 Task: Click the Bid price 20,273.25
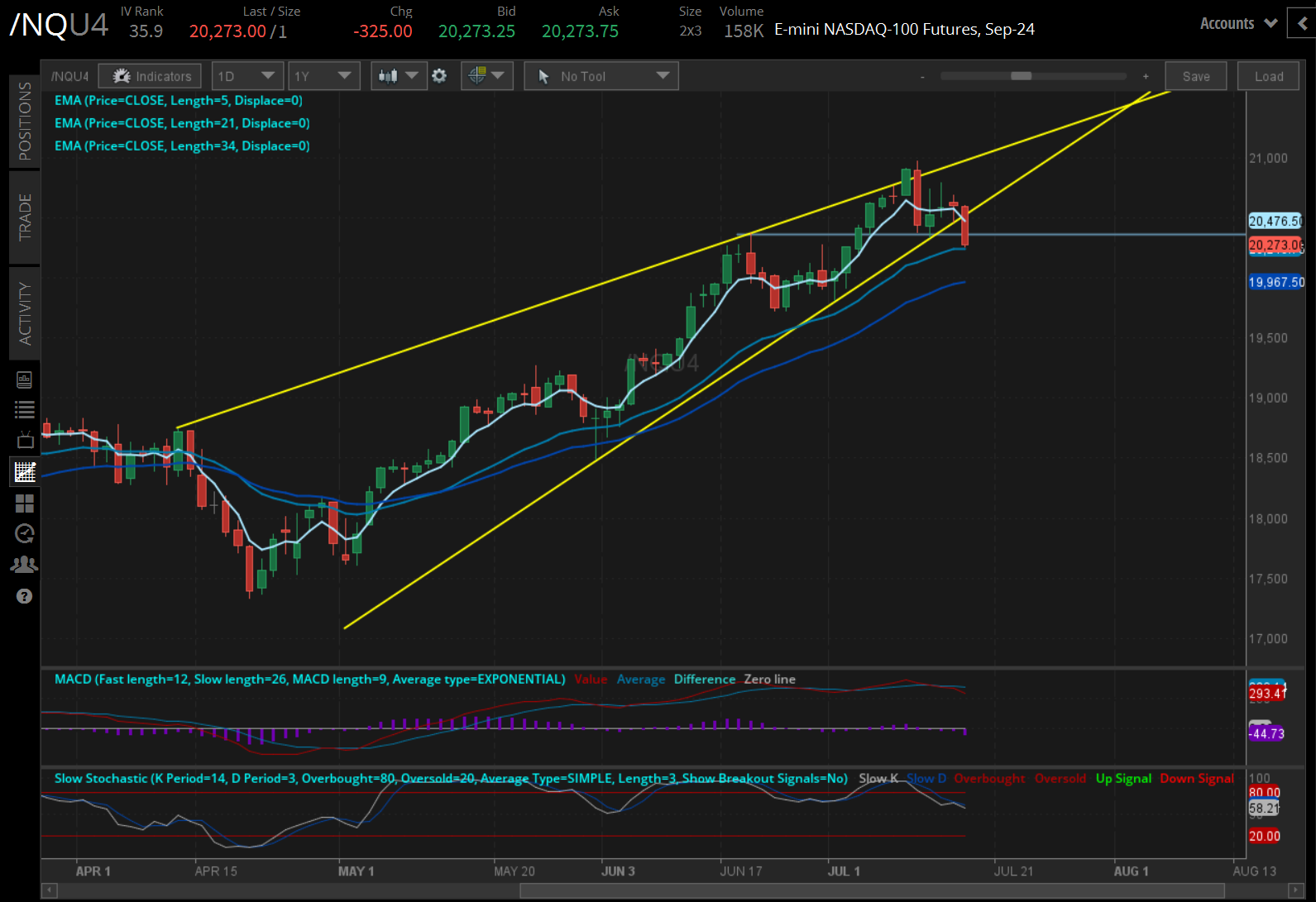[x=476, y=31]
